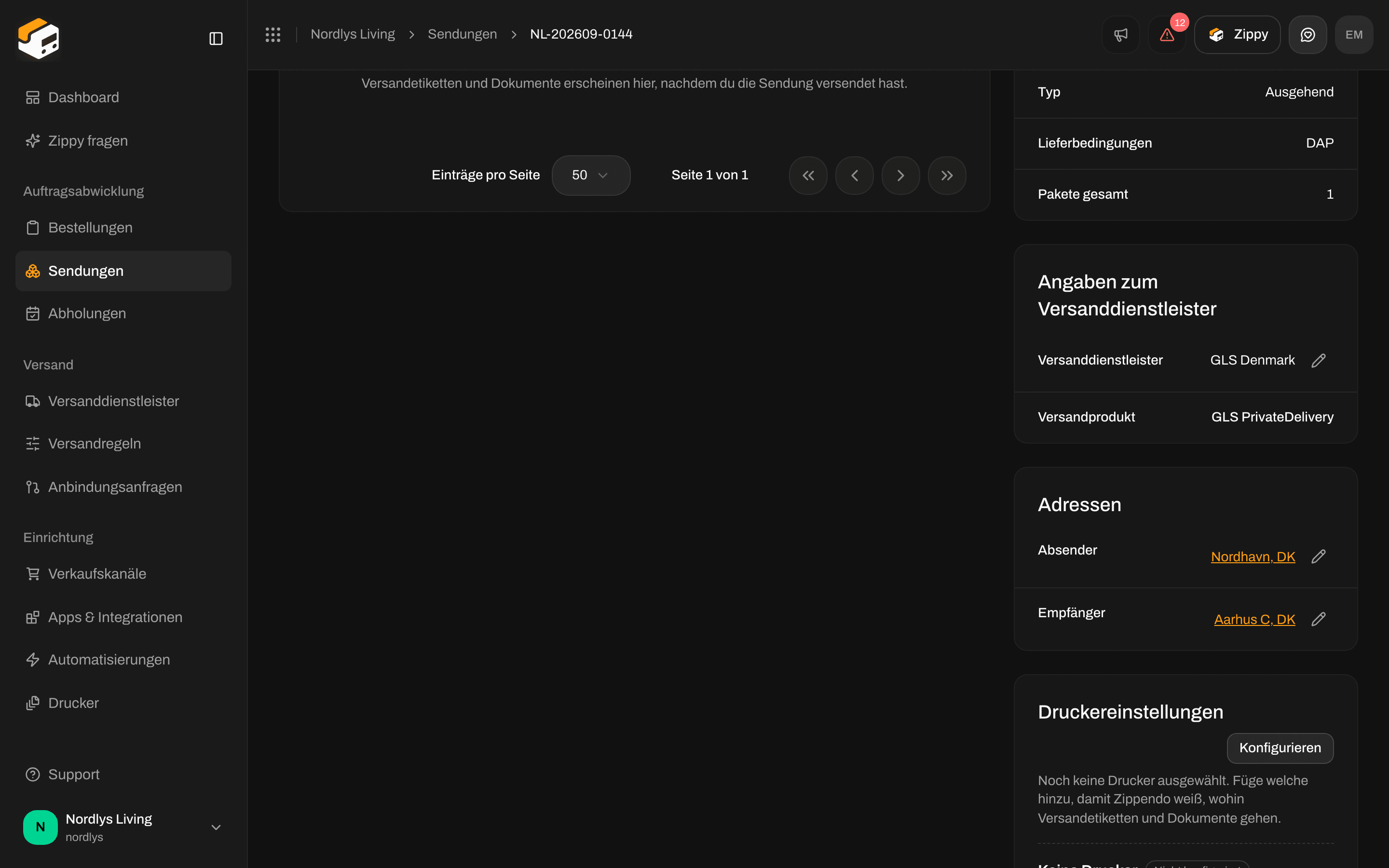Open alerts warning icon with badge 12

coord(1167,34)
